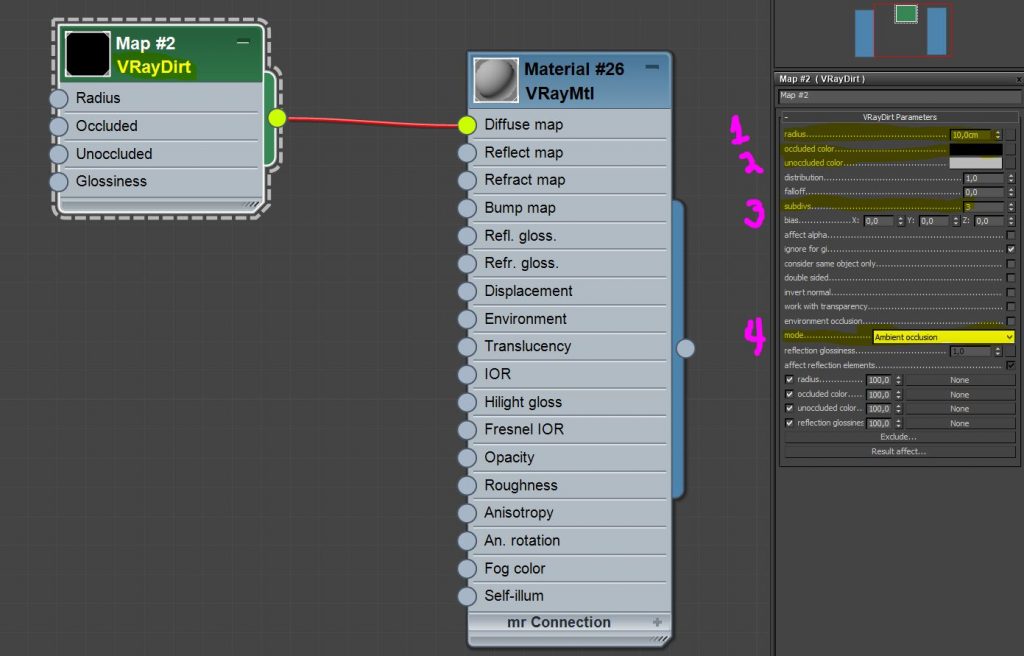Click the VRayDirt node output socket
Viewport: 1024px width, 656px height.
coord(277,118)
